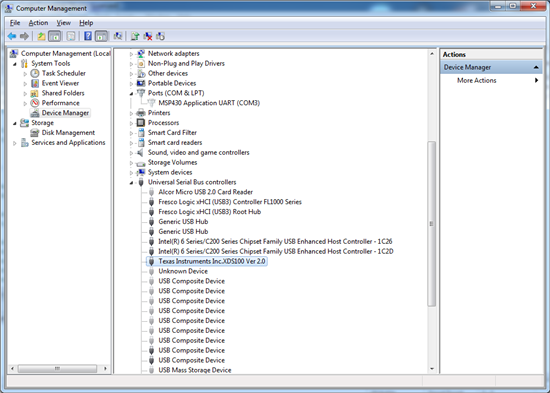The height and width of the screenshot is (393, 550).
Task: Click the Ports (COM & LPT) icon
Action: (141, 93)
